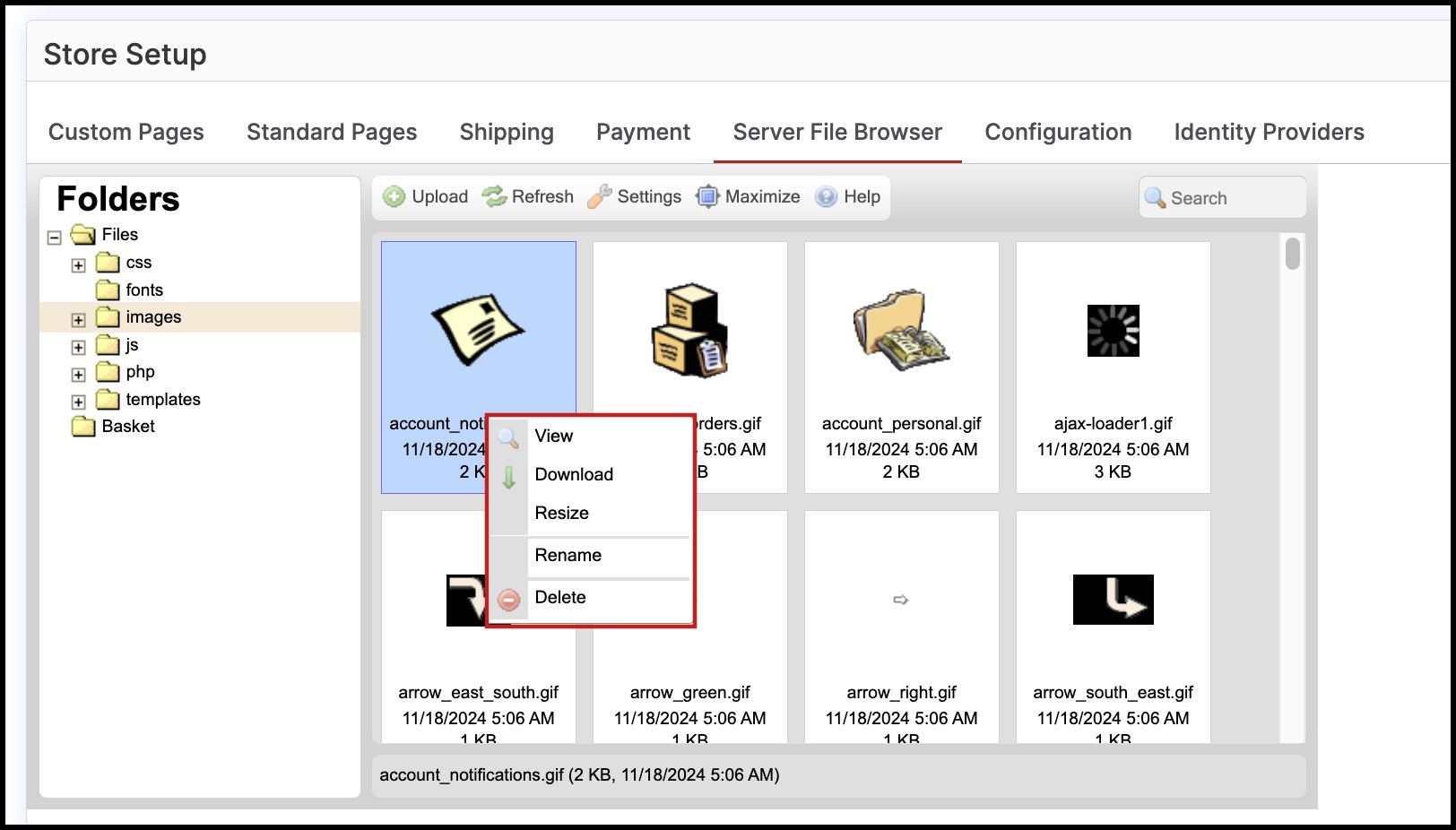Switch to the Payment tab
Screen dimensions: 1456x830
(643, 132)
